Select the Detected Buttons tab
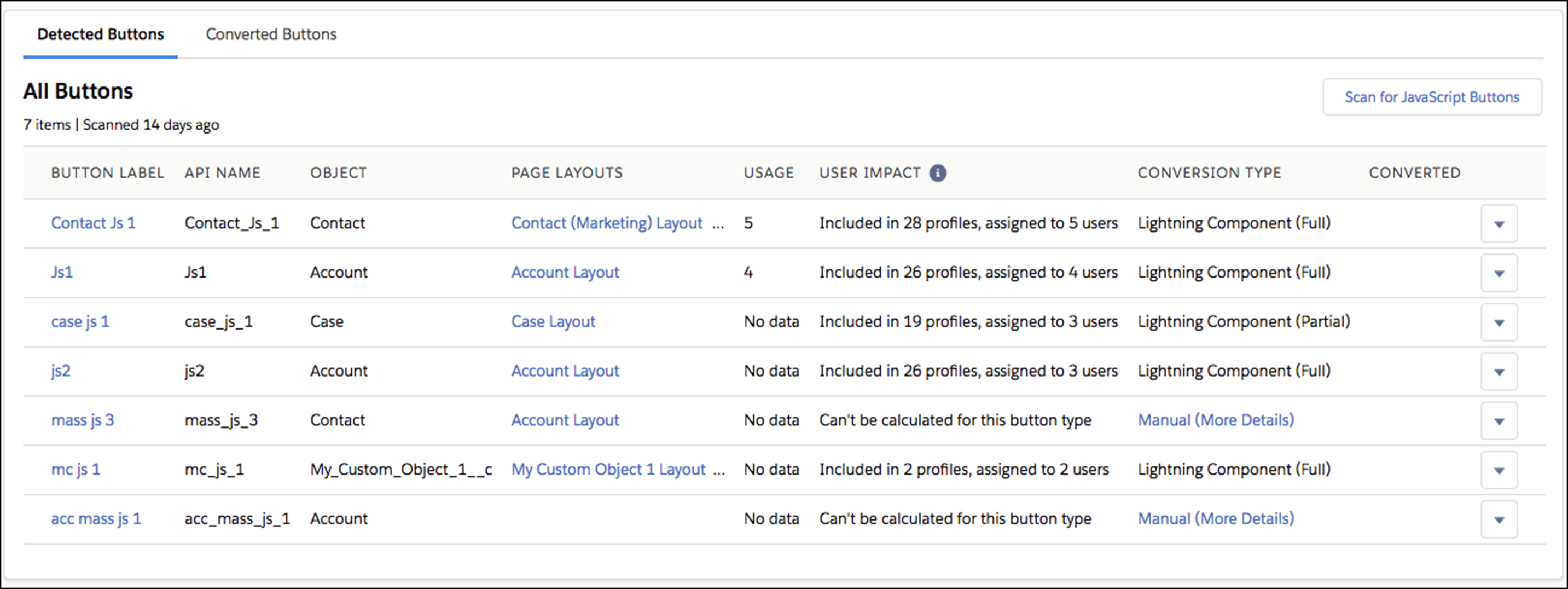Image resolution: width=1568 pixels, height=589 pixels. (x=101, y=34)
